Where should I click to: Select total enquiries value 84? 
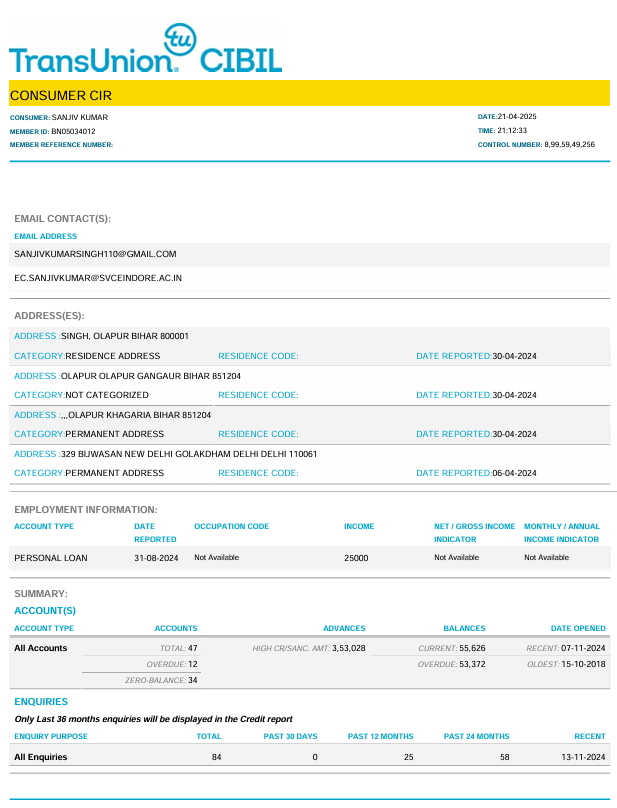tap(216, 757)
